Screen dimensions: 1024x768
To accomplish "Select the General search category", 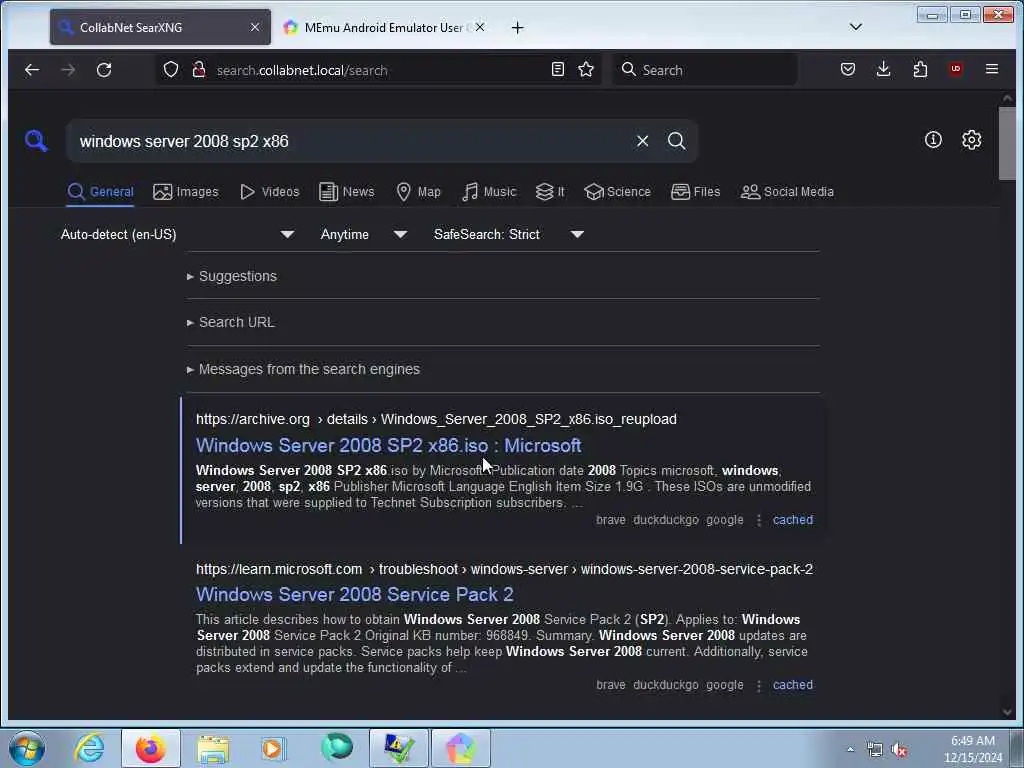I will (x=100, y=192).
